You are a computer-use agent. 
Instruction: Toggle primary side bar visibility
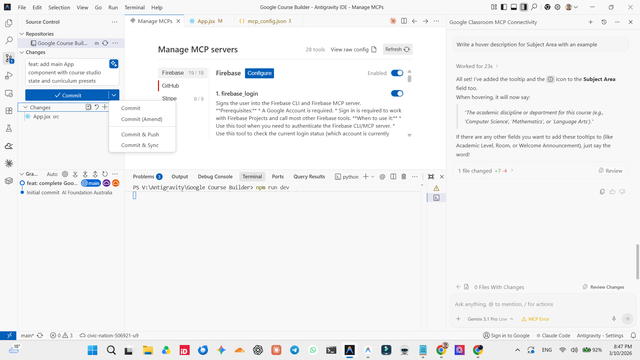pos(504,7)
